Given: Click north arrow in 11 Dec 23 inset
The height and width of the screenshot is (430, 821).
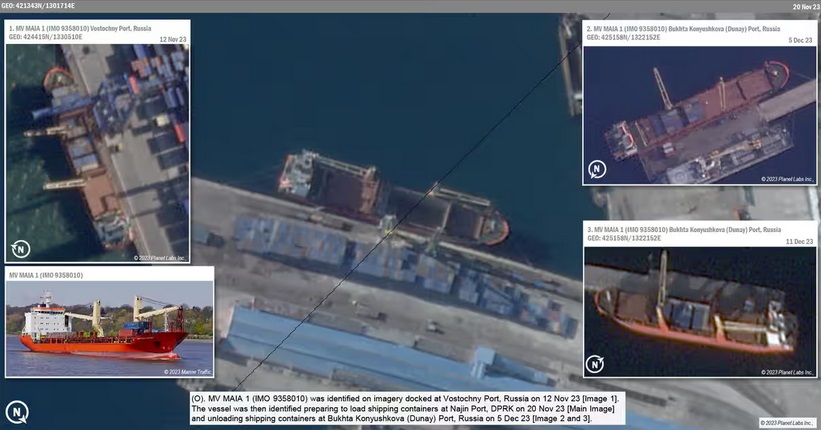Looking at the screenshot, I should coord(597,363).
